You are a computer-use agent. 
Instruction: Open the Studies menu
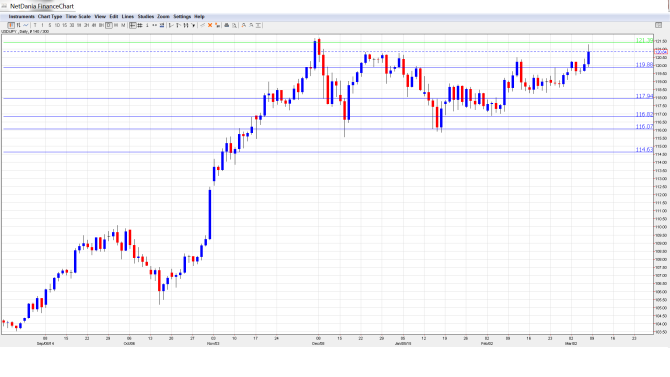(146, 17)
